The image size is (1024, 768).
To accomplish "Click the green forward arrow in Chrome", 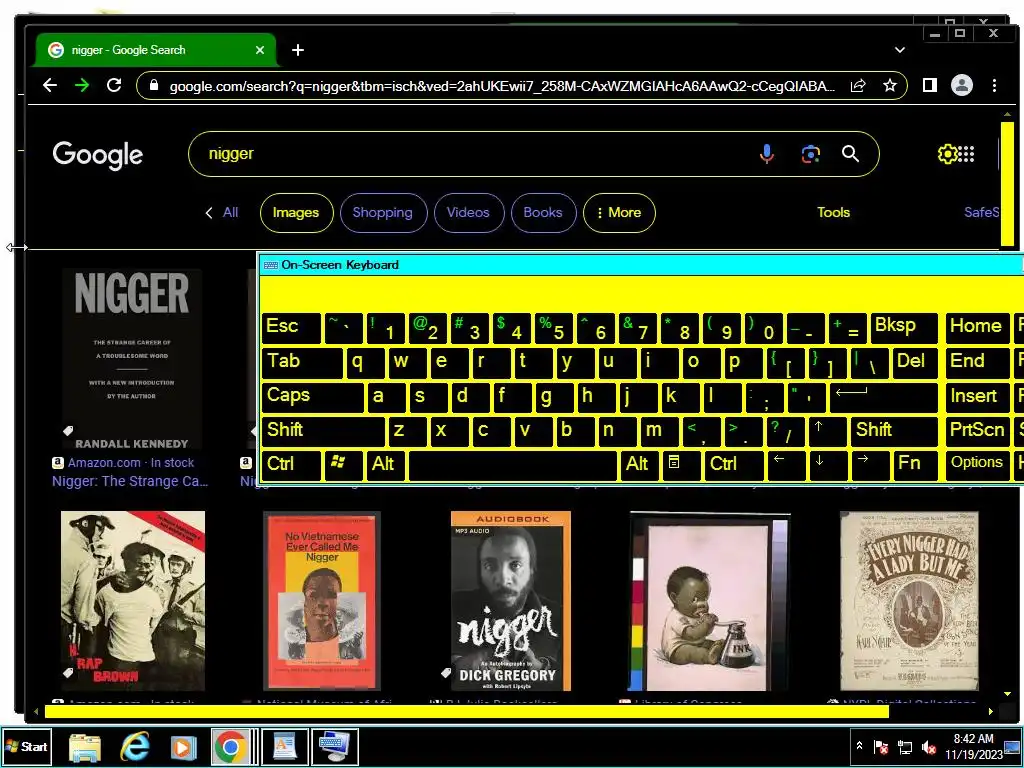I will 82,86.
